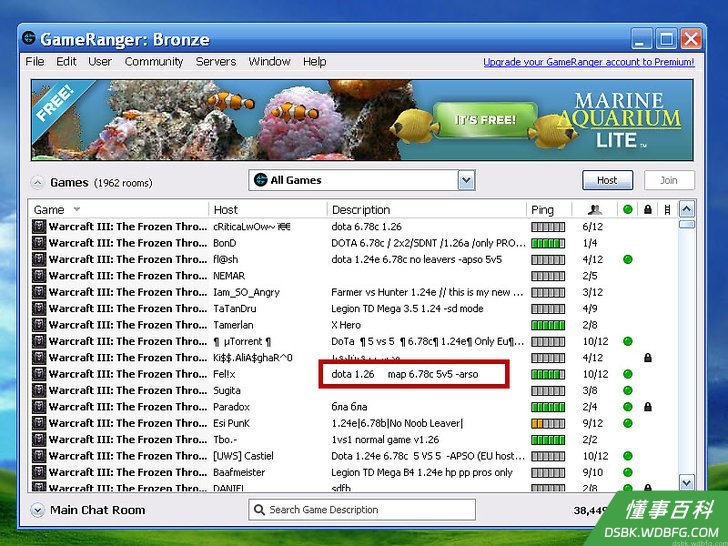Sort by the Host column header

(x=268, y=210)
